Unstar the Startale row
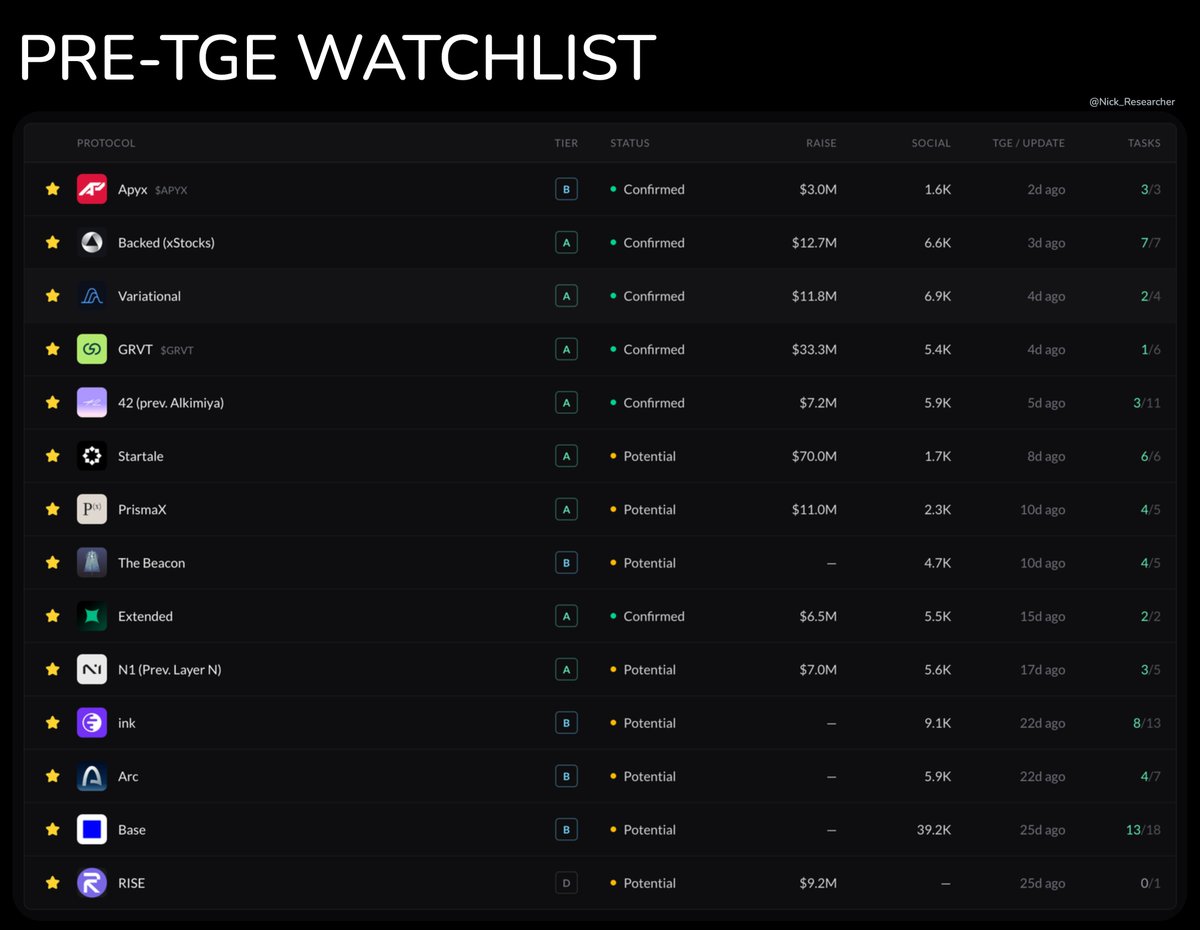Viewport: 1200px width, 930px height. pos(53,456)
